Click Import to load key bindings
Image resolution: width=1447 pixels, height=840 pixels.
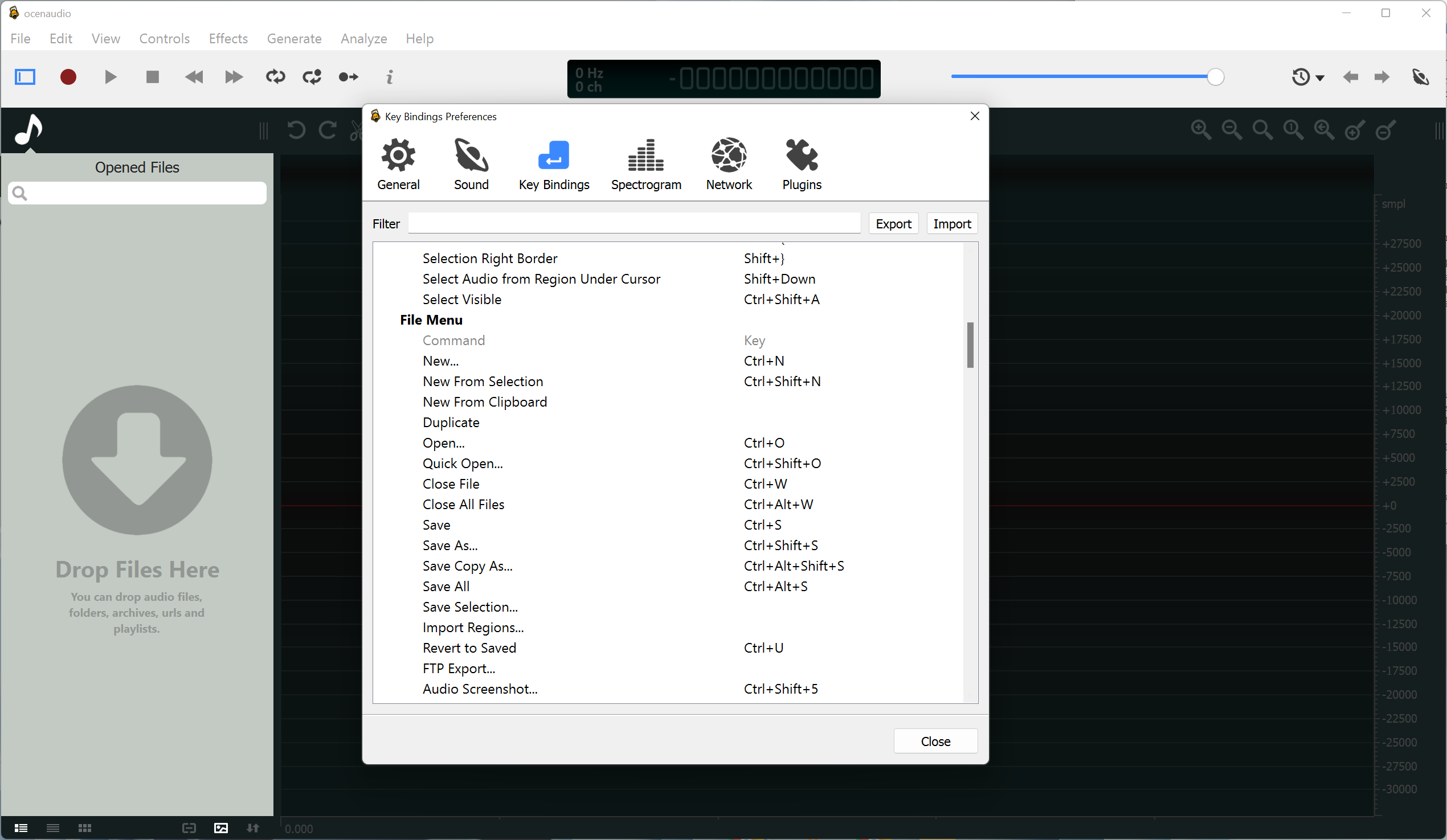point(950,223)
